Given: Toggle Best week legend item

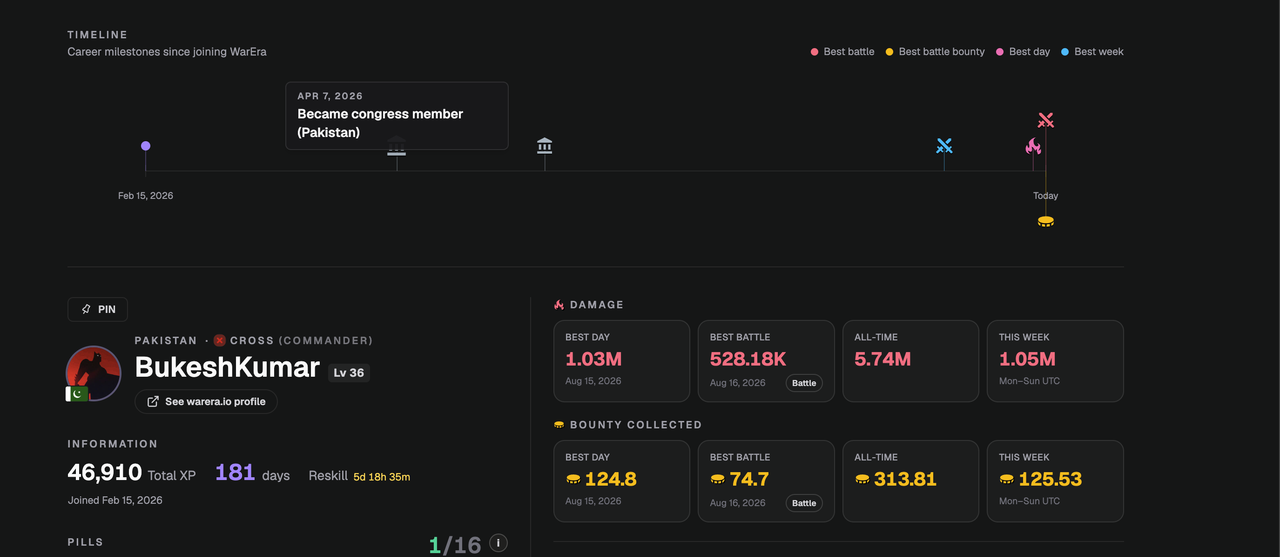Looking at the screenshot, I should click(x=1092, y=52).
